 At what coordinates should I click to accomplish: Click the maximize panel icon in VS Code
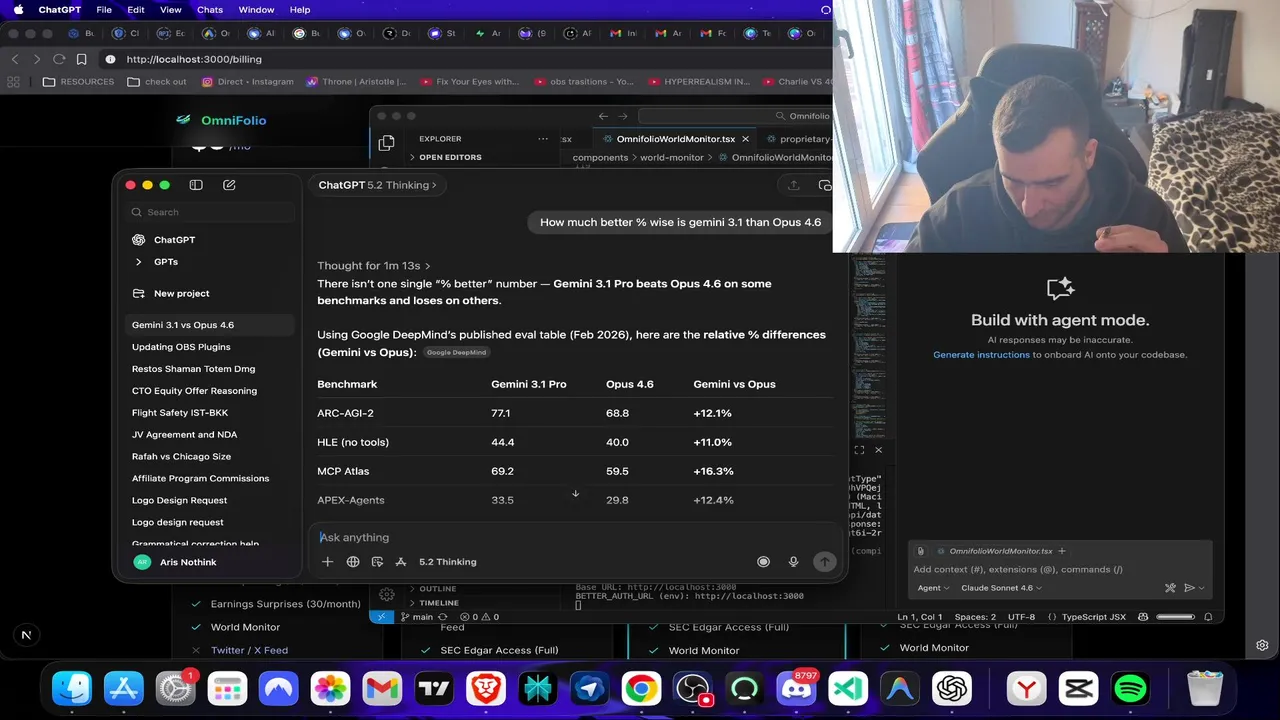(859, 450)
